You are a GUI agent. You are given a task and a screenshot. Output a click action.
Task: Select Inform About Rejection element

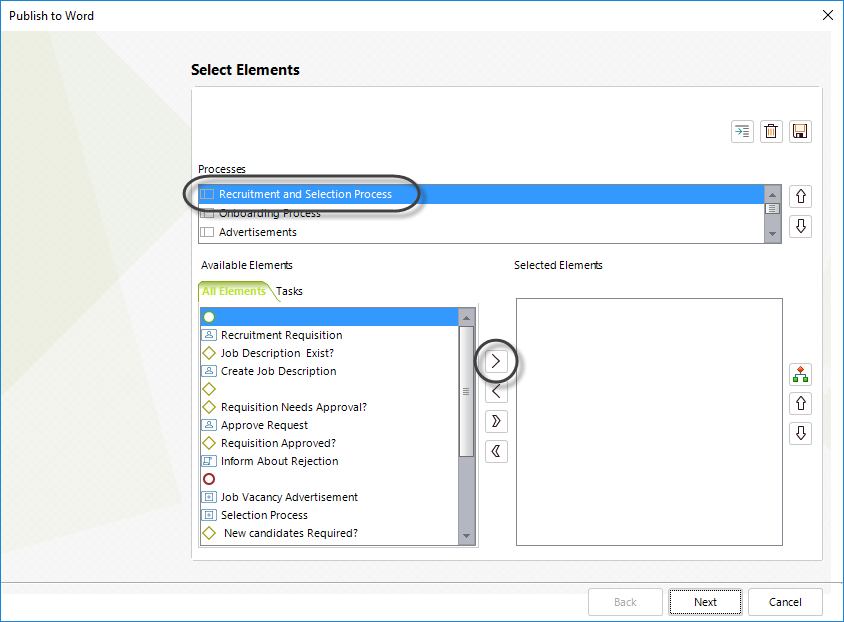[x=329, y=461]
